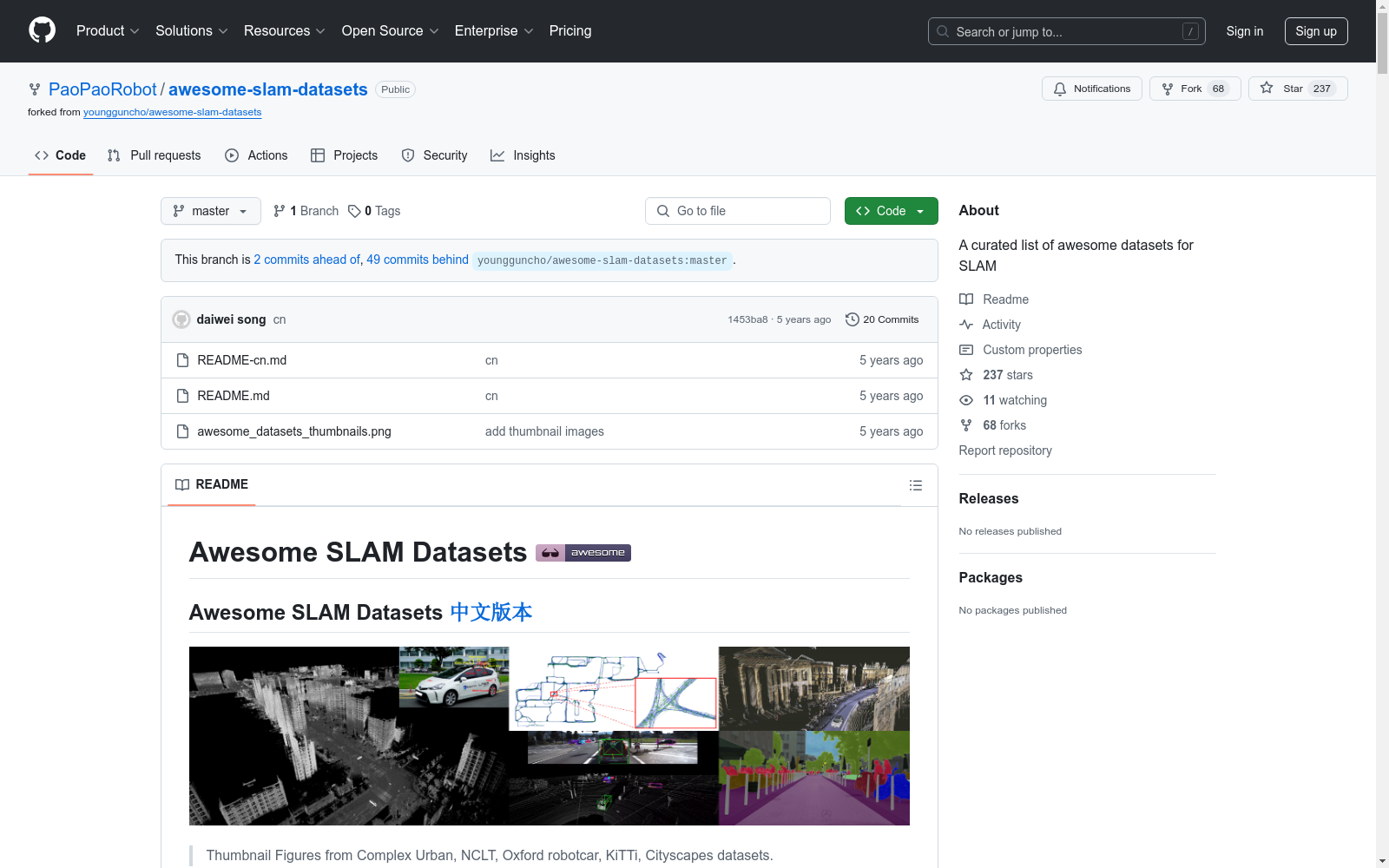
Task: Open the 中文版本 link in README
Action: pyautogui.click(x=491, y=612)
